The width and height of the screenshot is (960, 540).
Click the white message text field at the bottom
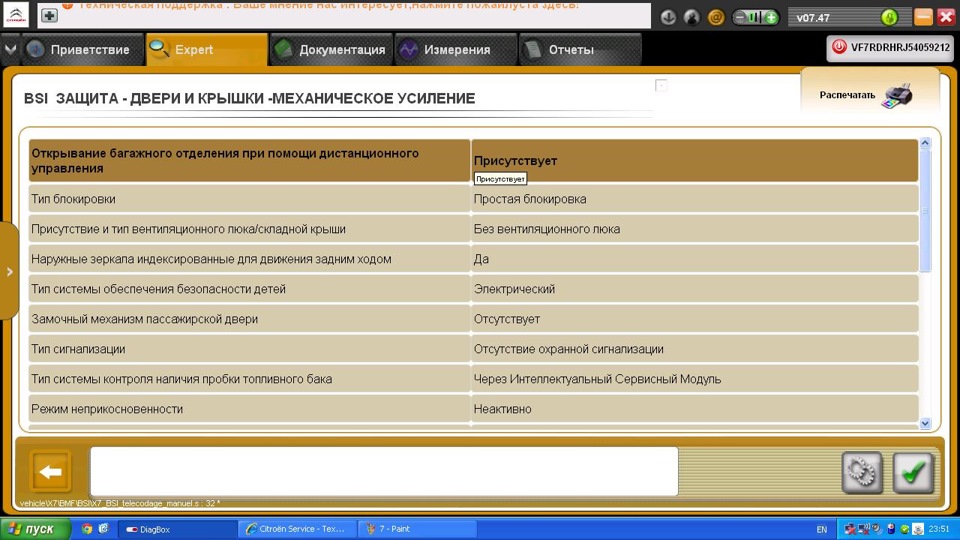click(384, 471)
